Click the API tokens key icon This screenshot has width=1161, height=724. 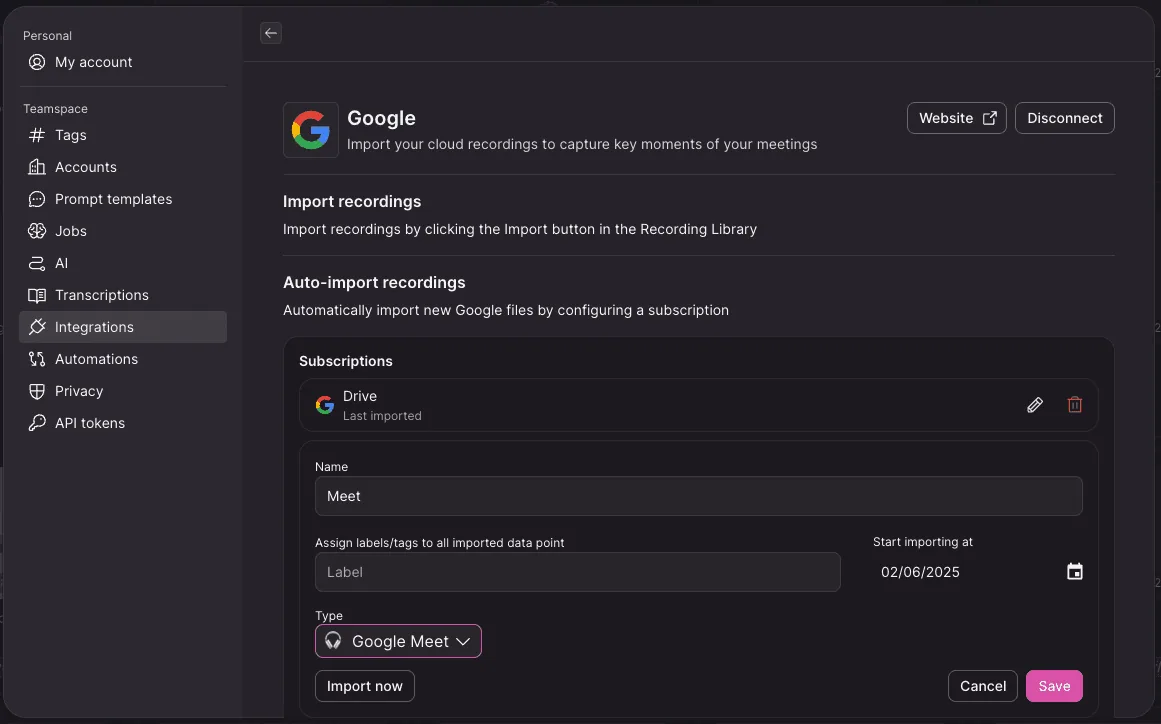(x=37, y=423)
